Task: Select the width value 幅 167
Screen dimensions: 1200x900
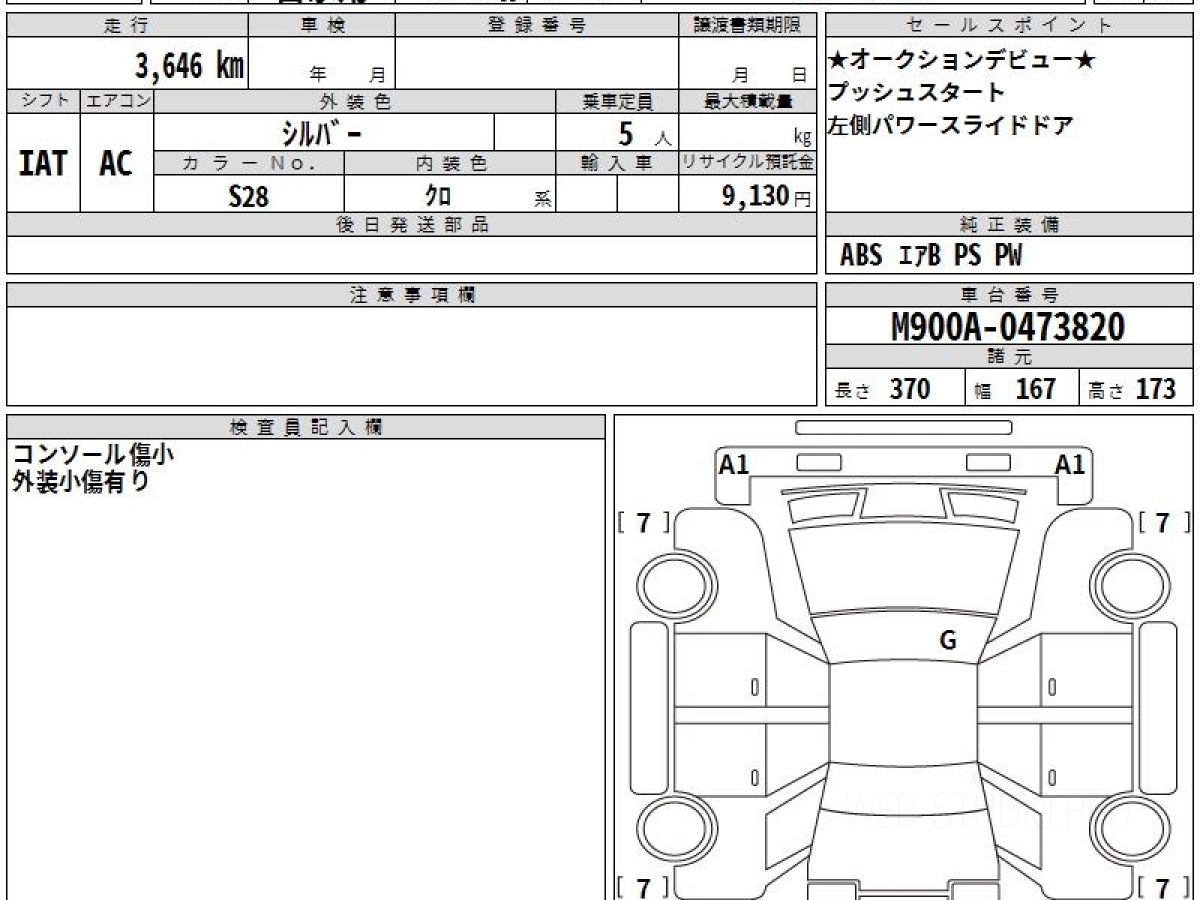Action: pos(1015,389)
